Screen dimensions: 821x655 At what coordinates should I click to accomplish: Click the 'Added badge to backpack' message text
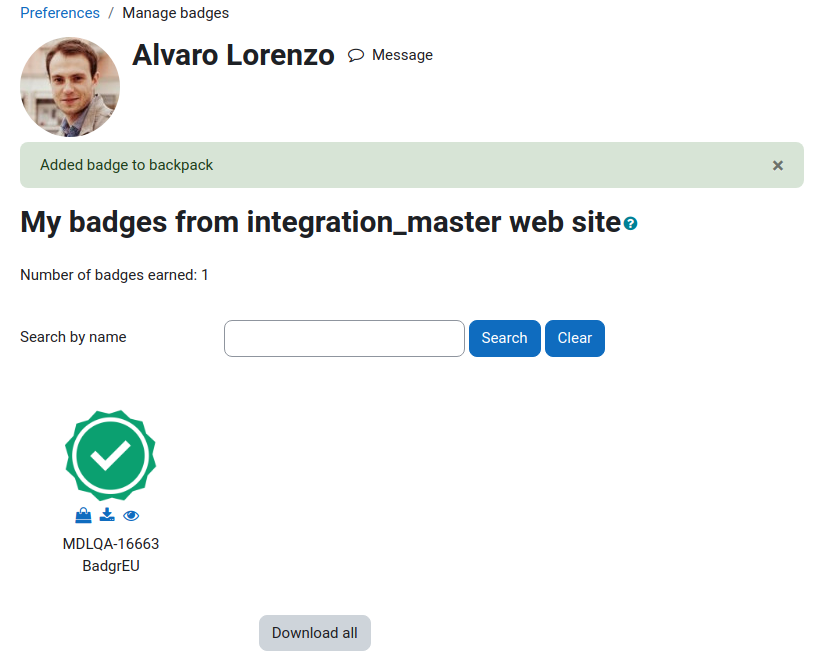pyautogui.click(x=127, y=165)
